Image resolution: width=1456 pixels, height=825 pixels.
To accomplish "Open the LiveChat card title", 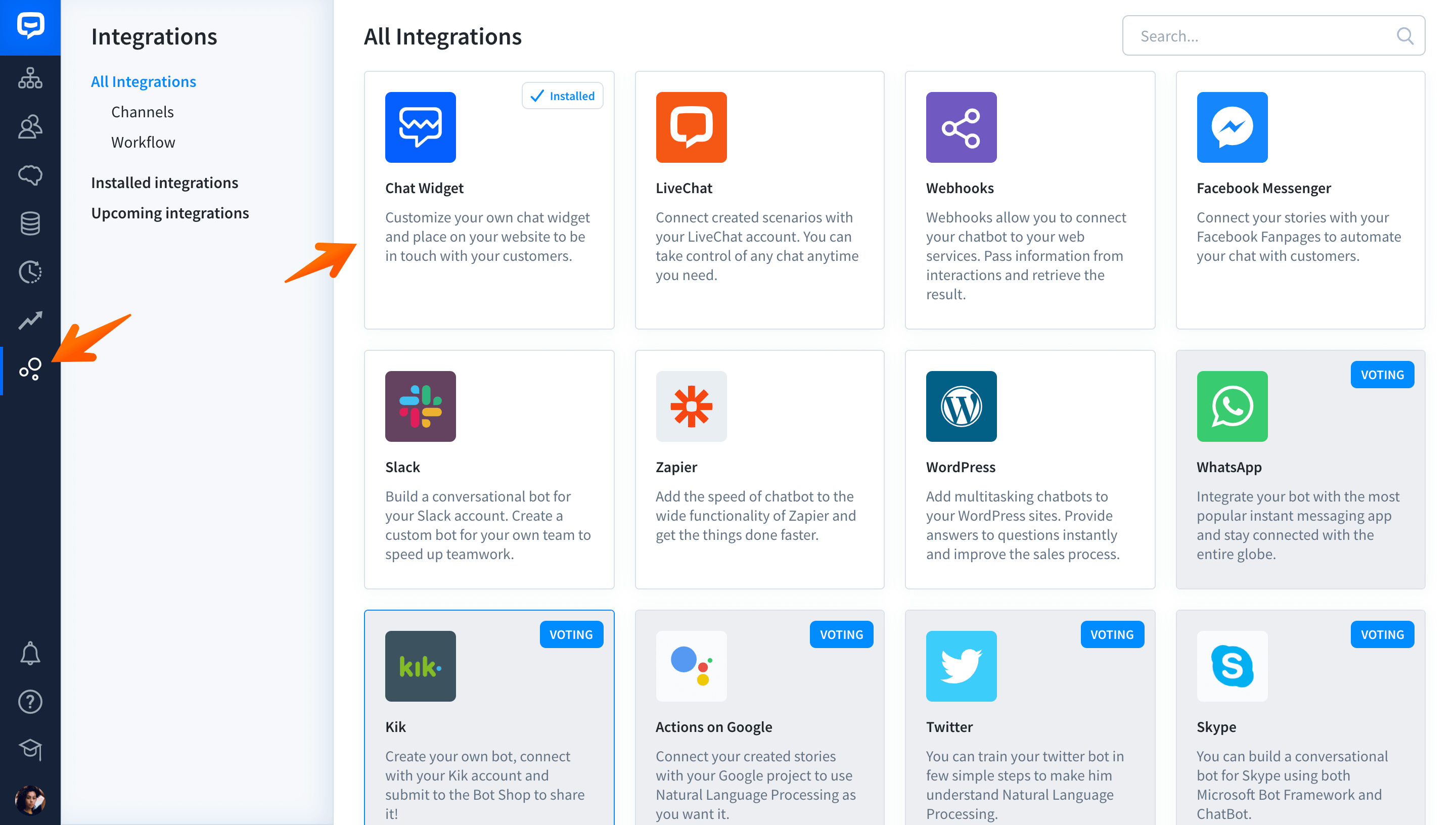I will point(684,188).
